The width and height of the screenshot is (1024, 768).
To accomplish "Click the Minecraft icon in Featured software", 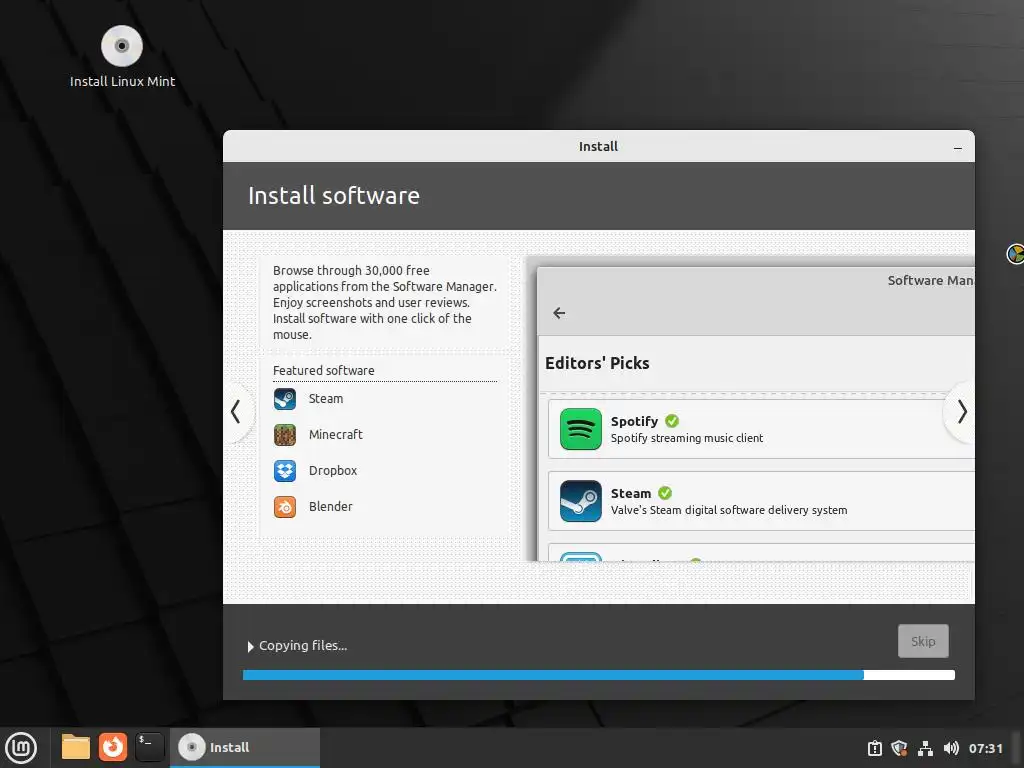I will [x=285, y=435].
